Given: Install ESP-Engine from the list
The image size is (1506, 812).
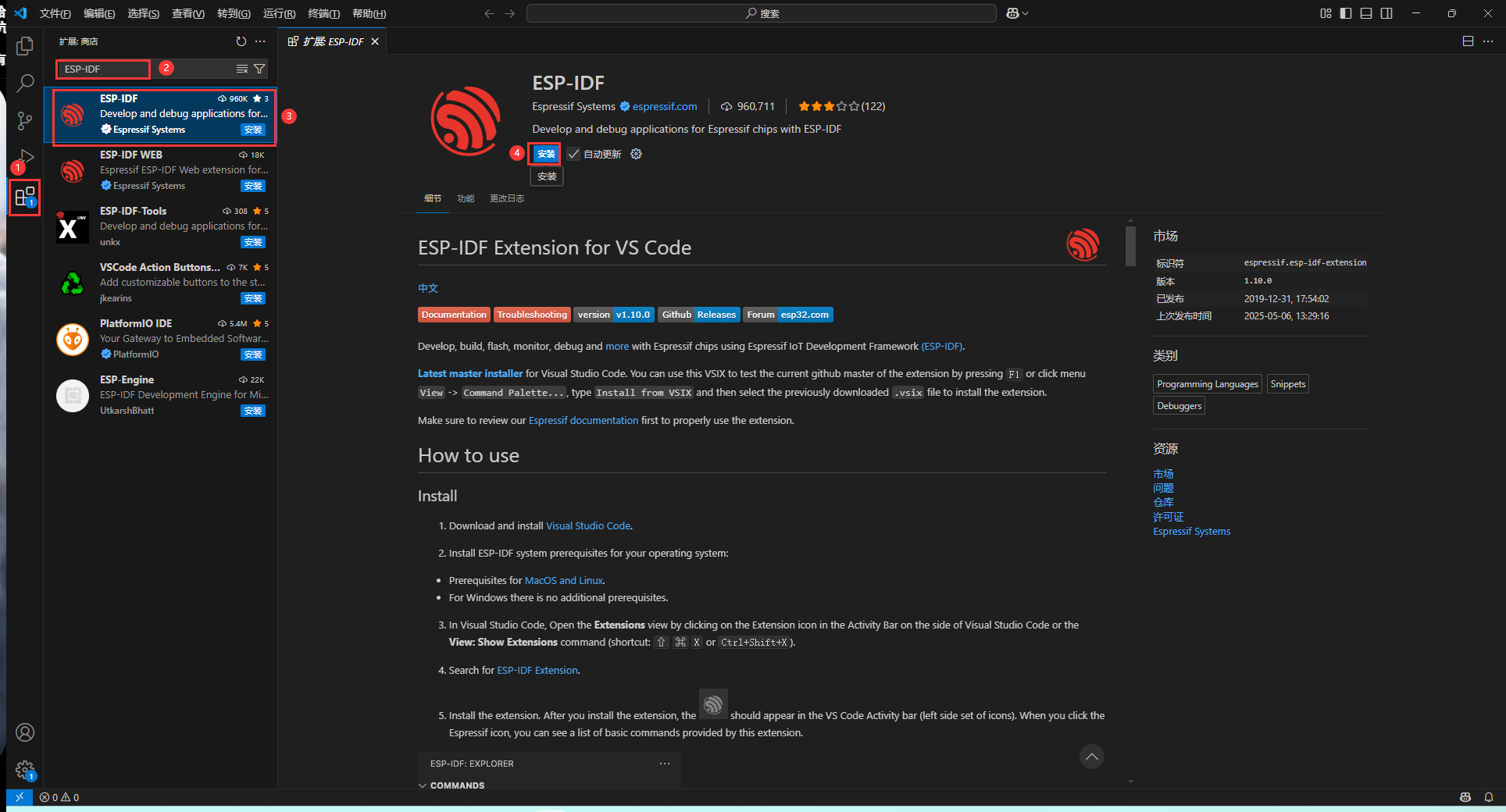Looking at the screenshot, I should 253,411.
